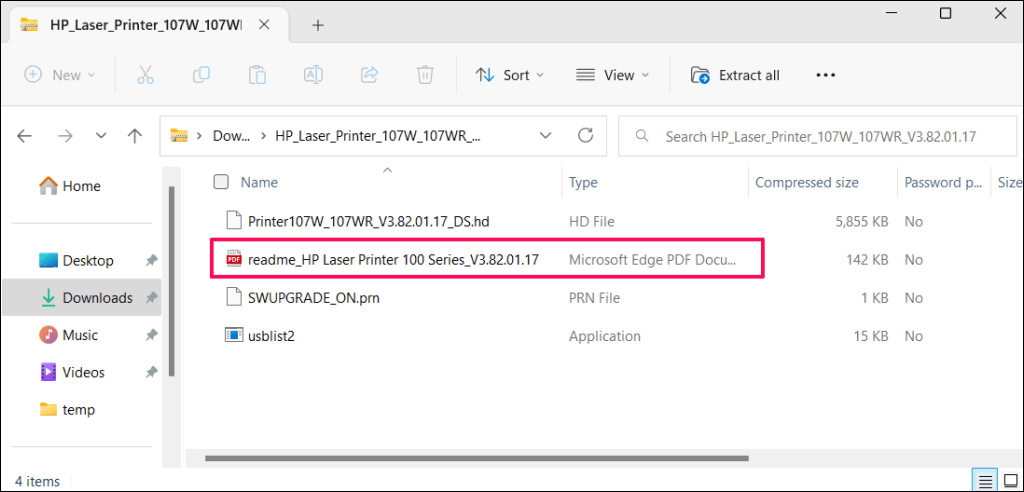The width and height of the screenshot is (1024, 492).
Task: Click the pin icon beside Videos
Action: click(152, 372)
